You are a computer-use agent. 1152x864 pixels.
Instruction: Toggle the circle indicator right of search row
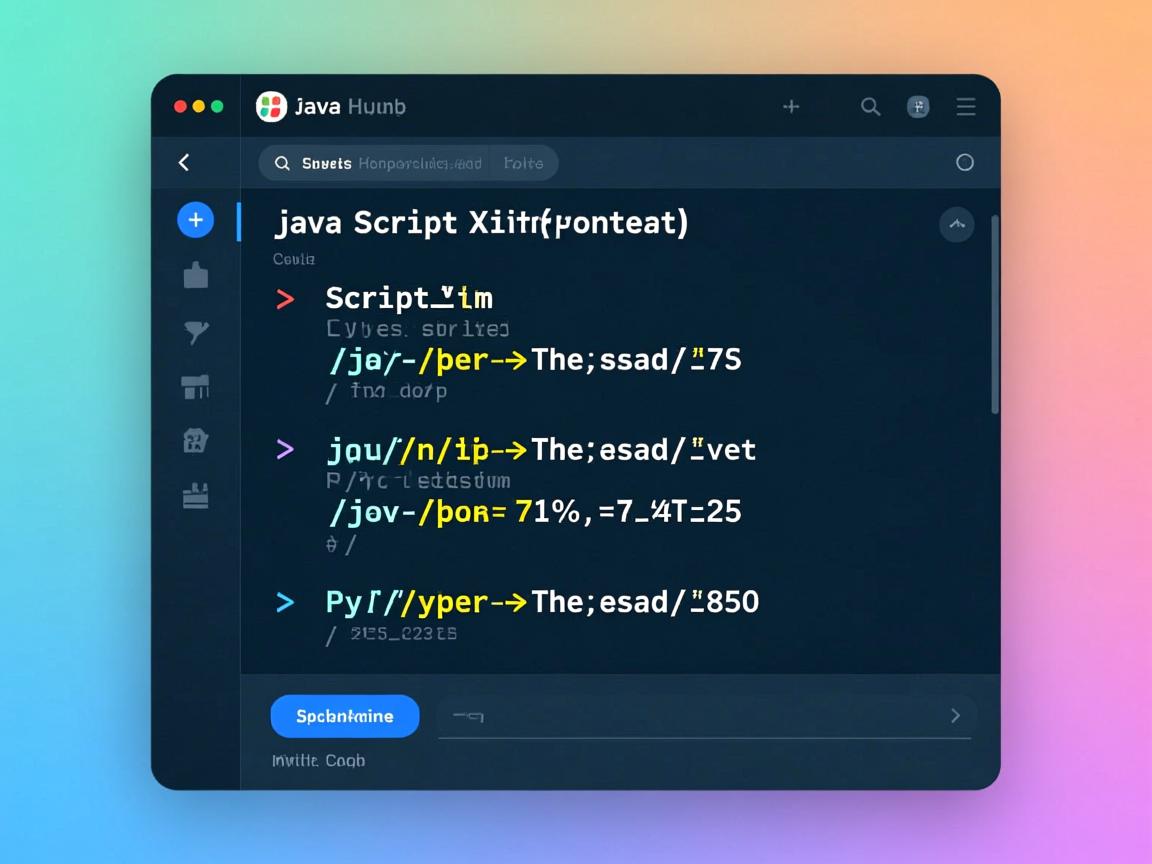964,163
